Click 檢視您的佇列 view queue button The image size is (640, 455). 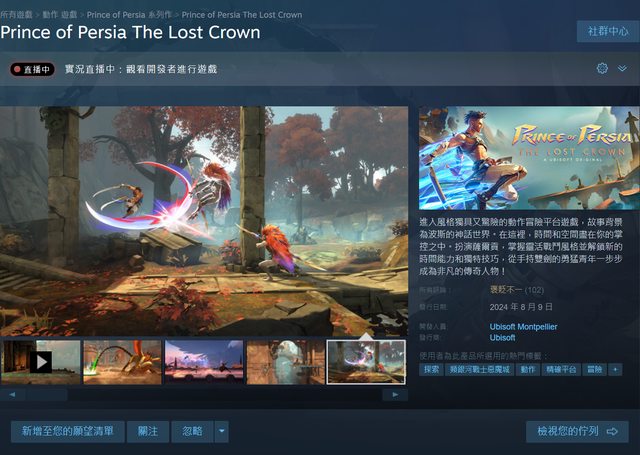pyautogui.click(x=577, y=431)
